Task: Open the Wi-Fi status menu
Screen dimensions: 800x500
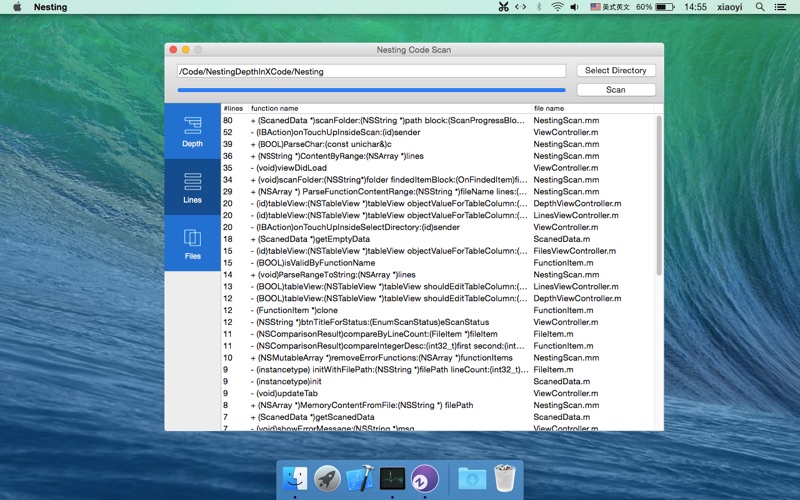Action: click(x=557, y=7)
